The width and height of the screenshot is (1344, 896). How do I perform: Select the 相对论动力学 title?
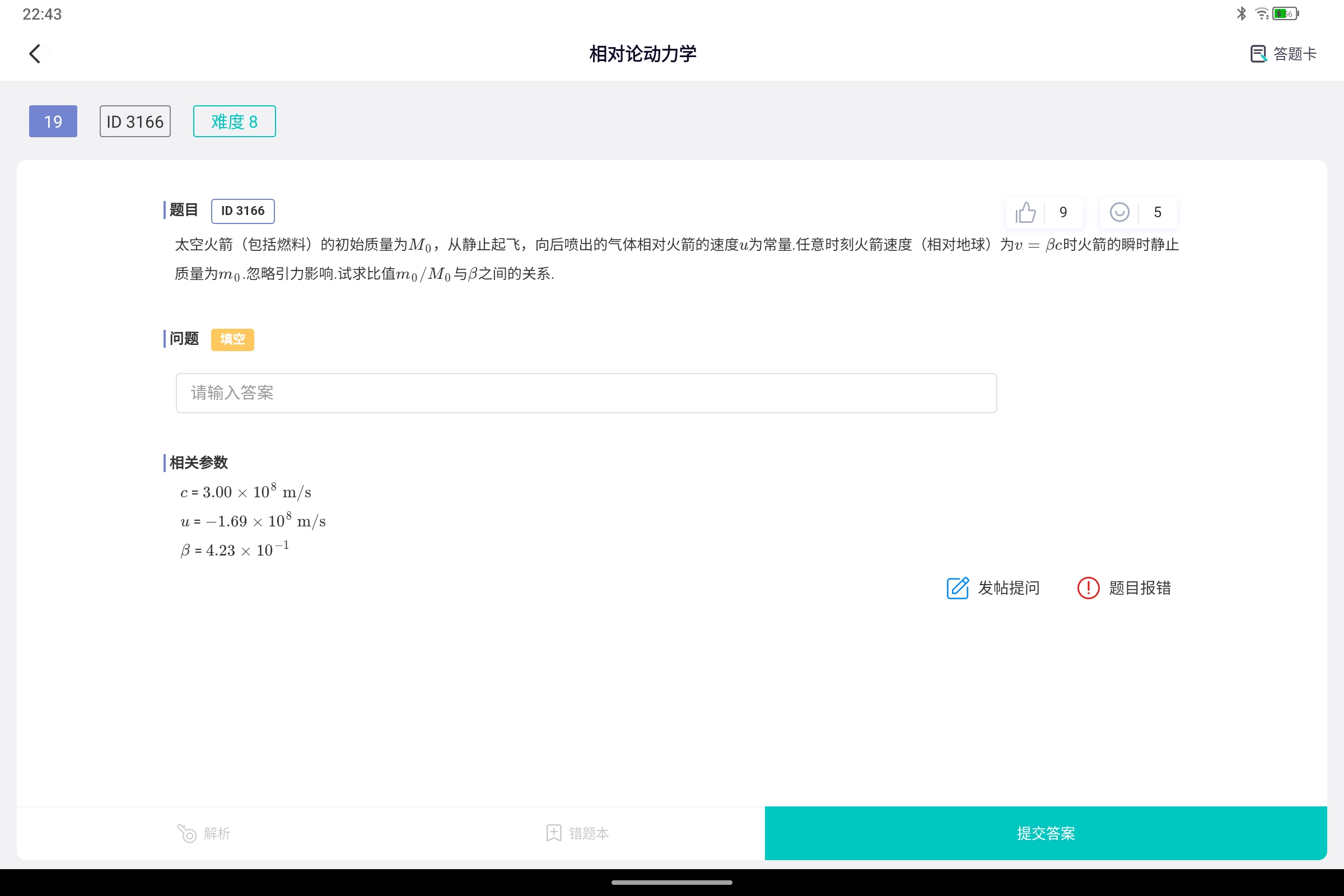[642, 53]
